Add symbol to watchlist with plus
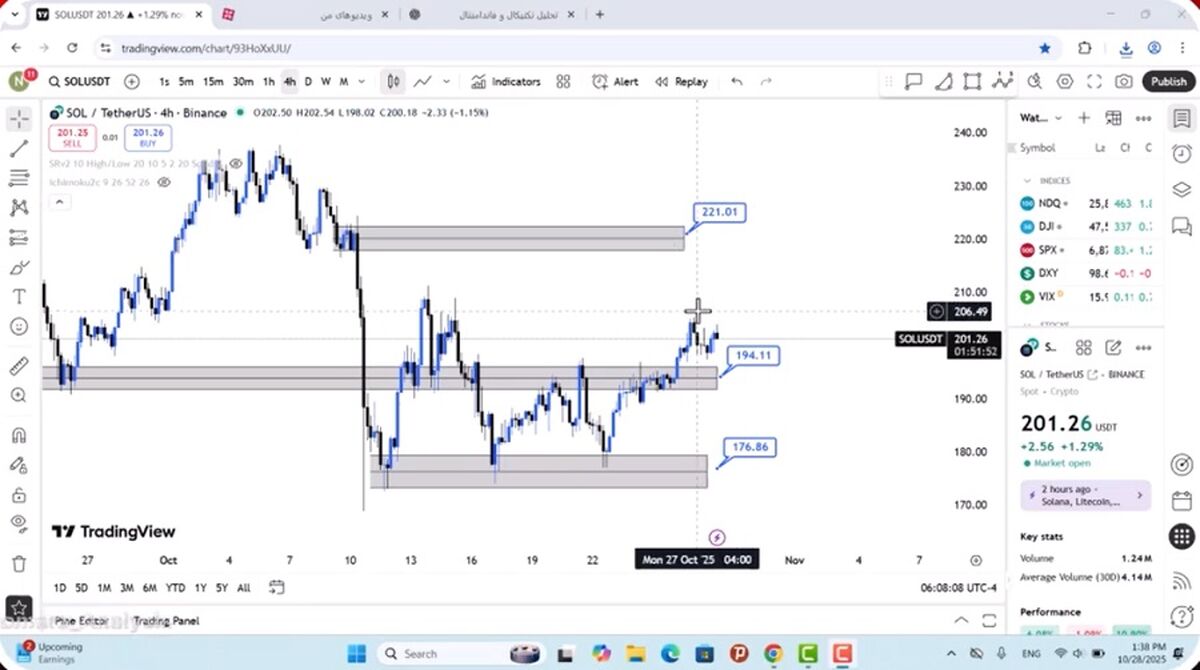Screen dimensions: 1200x670 click(1084, 118)
